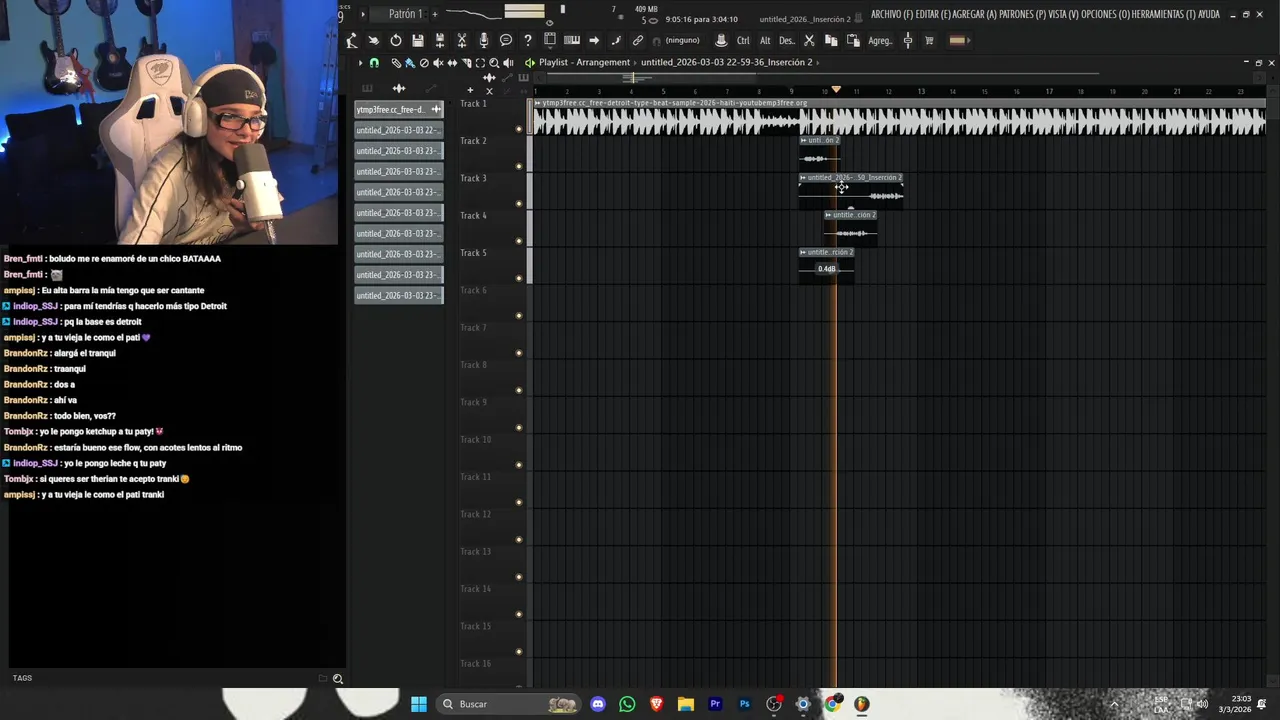1280x720 pixels.
Task: Toggle mute light on Track 5
Action: [518, 278]
